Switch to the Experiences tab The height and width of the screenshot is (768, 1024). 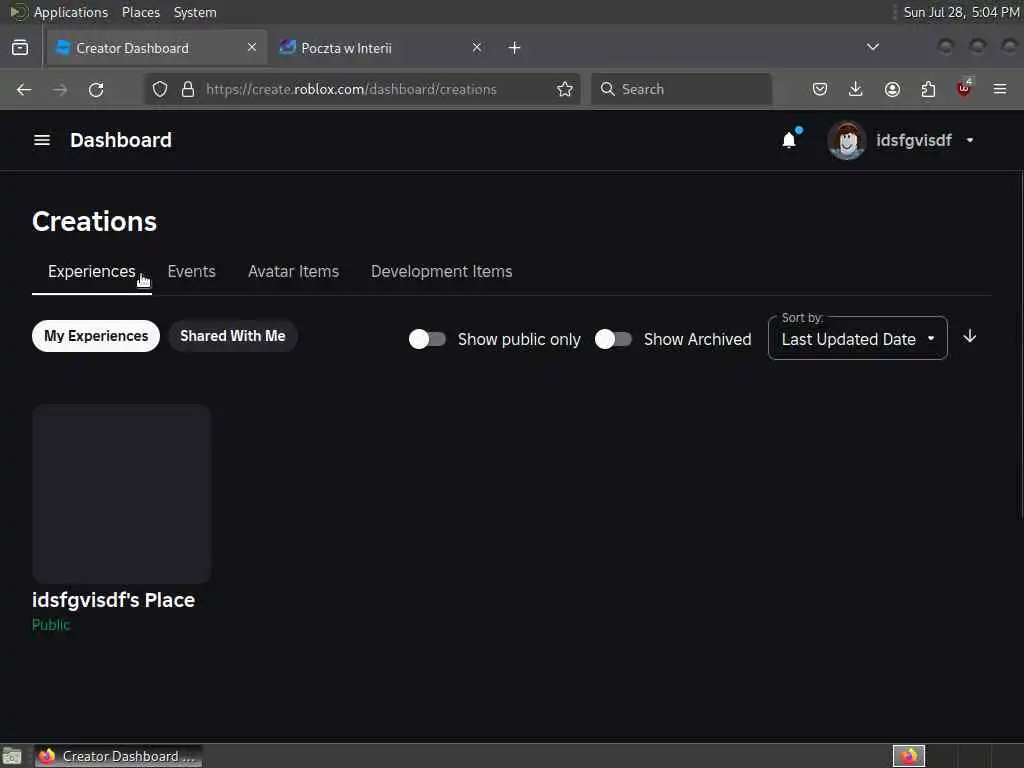click(x=91, y=272)
